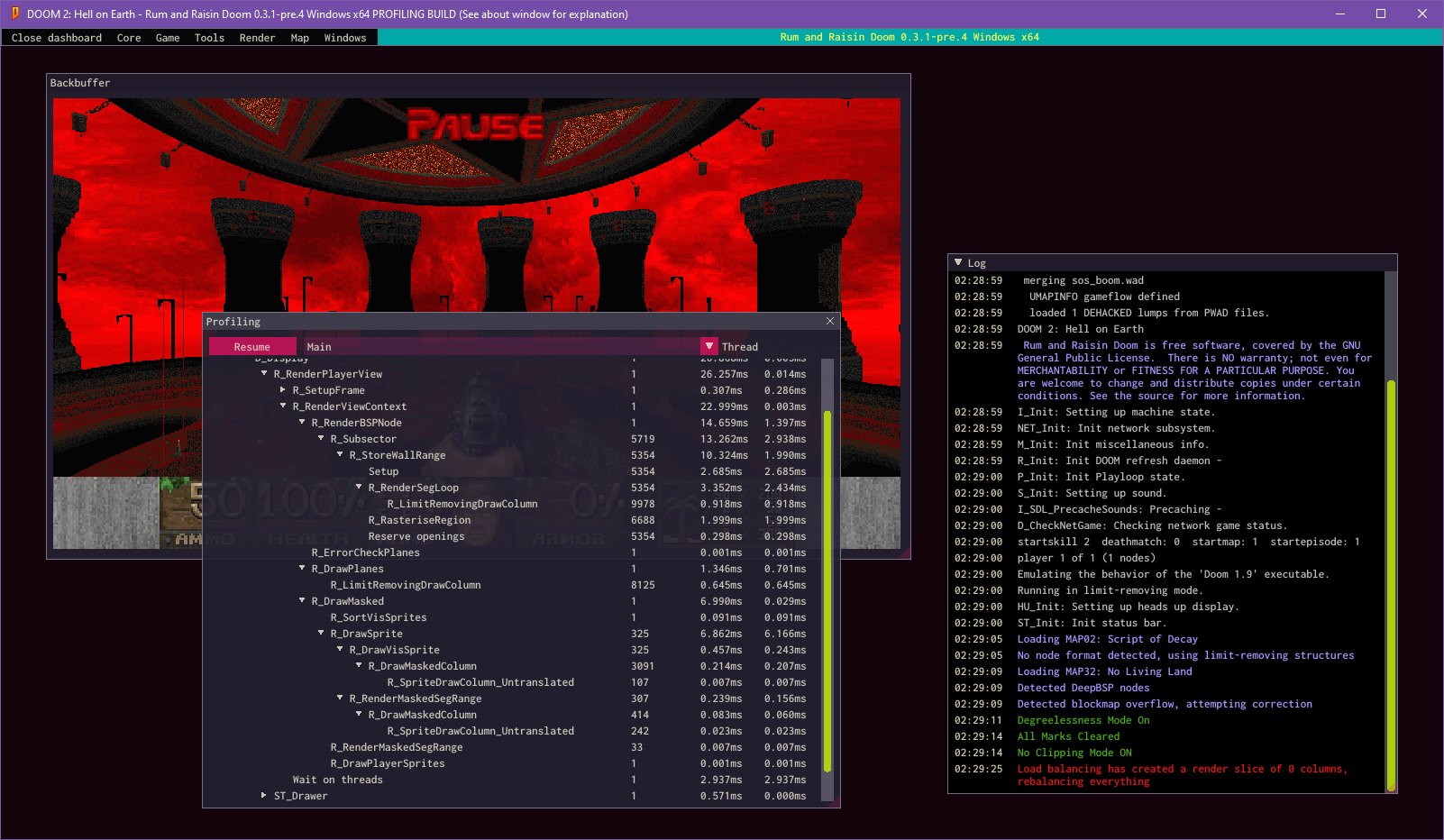The image size is (1444, 840).
Task: Open the Game menu
Action: click(168, 38)
